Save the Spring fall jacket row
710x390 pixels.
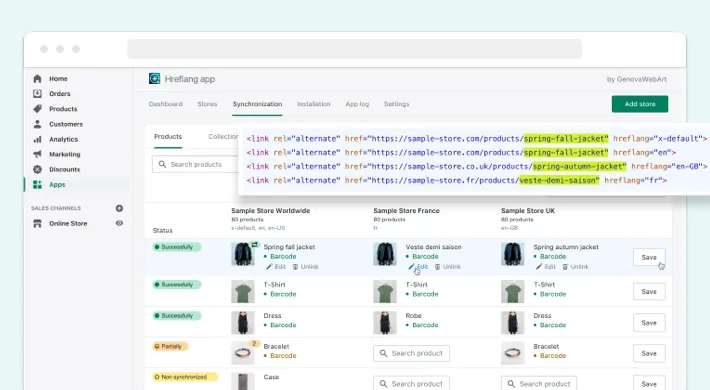pos(649,257)
